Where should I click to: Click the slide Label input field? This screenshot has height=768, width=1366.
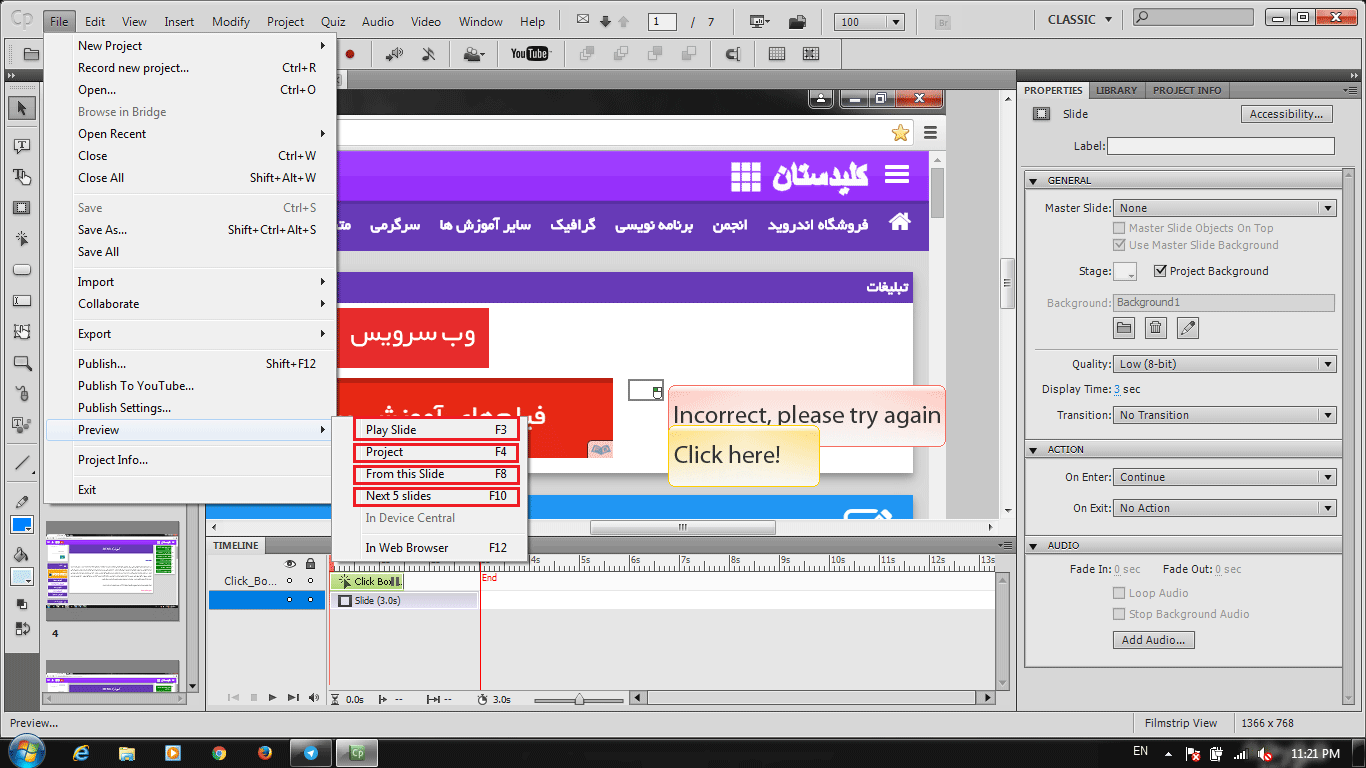click(x=1221, y=146)
